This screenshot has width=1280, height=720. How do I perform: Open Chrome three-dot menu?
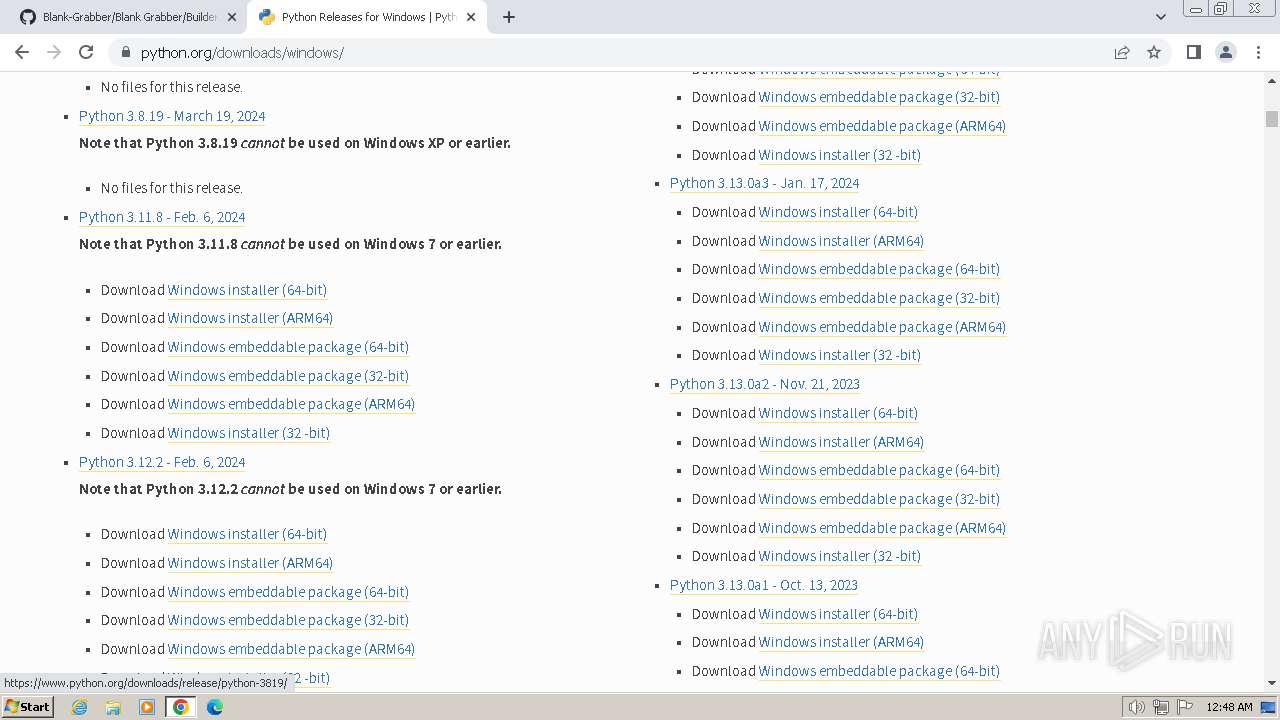[x=1258, y=52]
